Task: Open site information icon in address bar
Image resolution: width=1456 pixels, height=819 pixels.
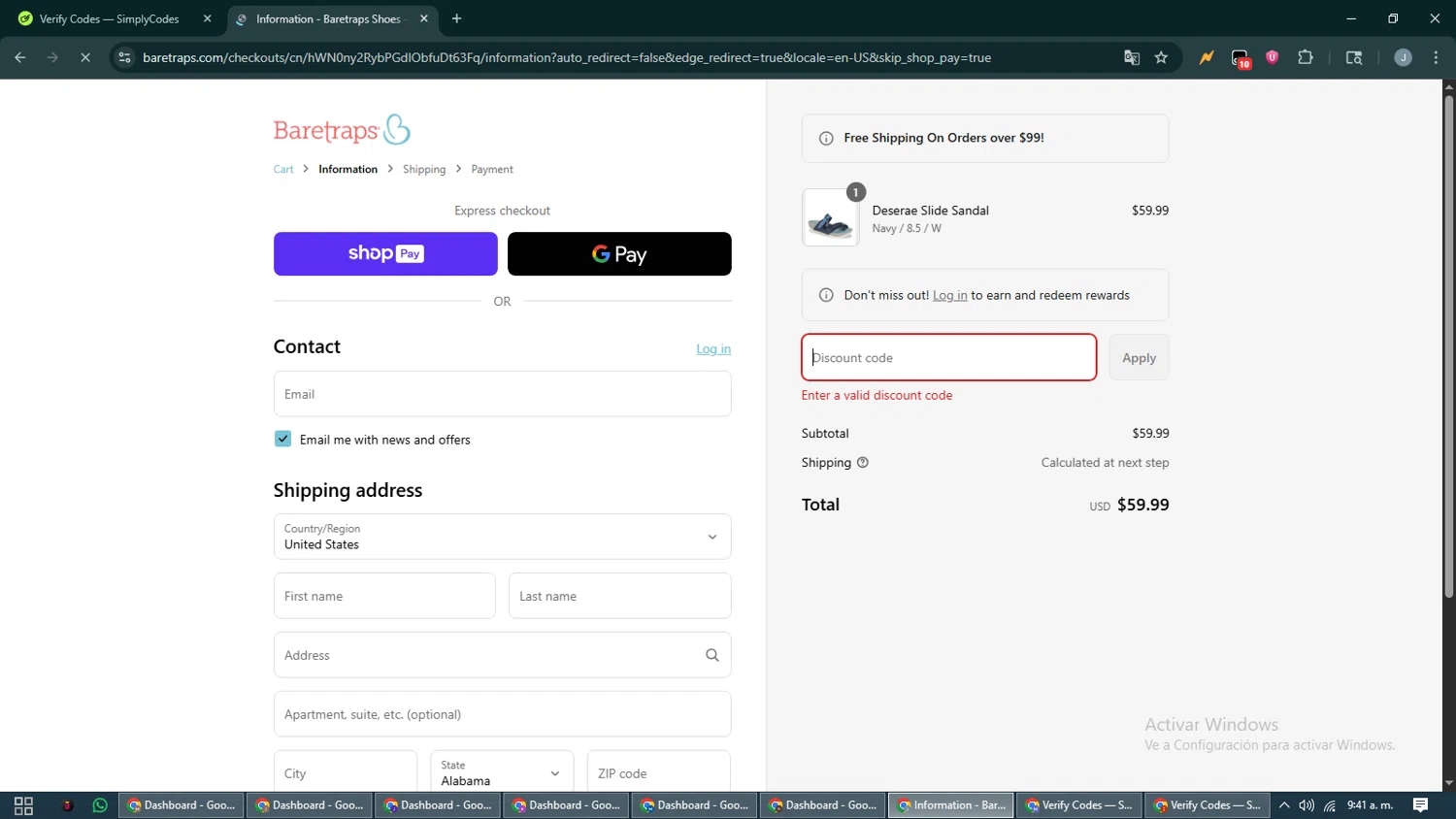Action: 124,57
